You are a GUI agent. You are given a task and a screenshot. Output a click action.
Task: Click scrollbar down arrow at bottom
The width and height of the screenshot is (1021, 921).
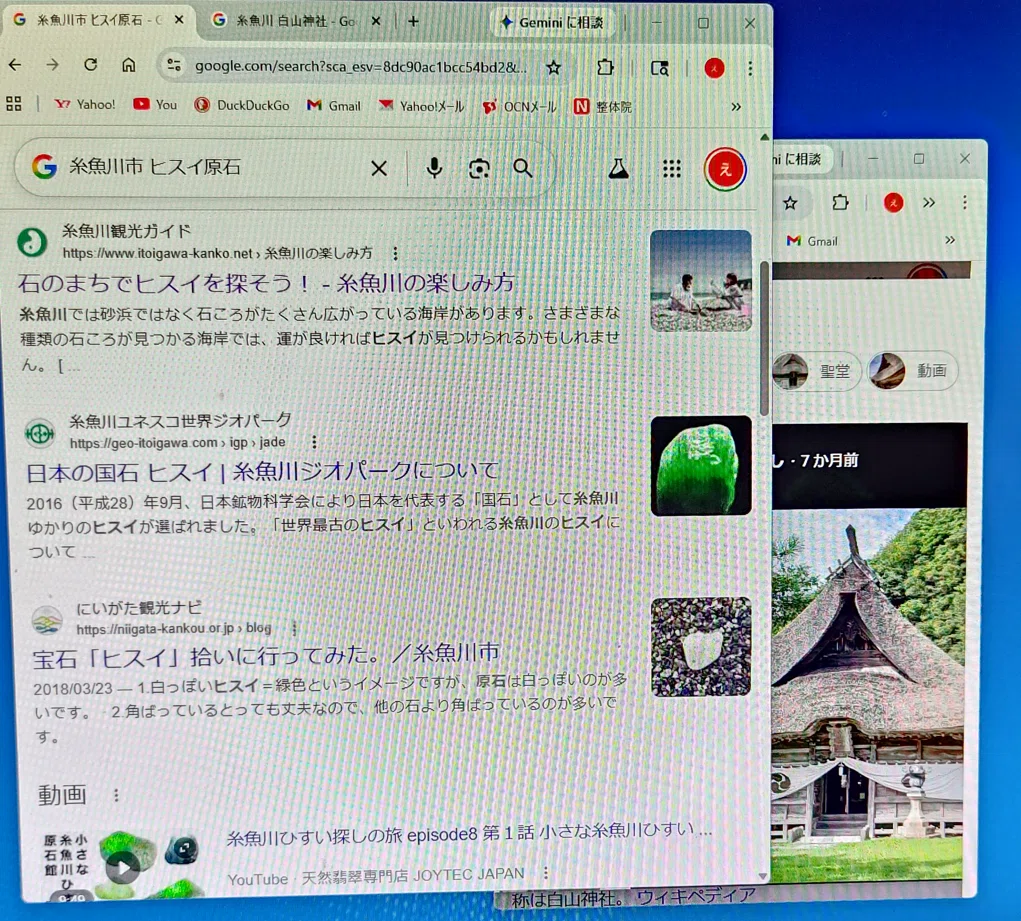pyautogui.click(x=762, y=877)
